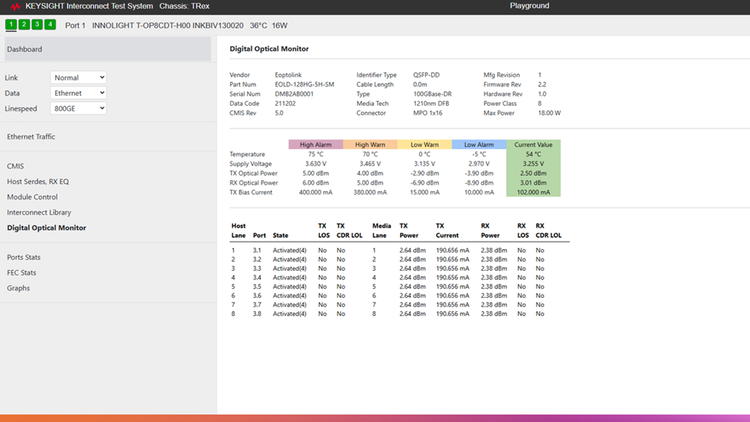Select Digital Optical Monitor in sidebar
This screenshot has height=422, width=750.
pos(46,228)
